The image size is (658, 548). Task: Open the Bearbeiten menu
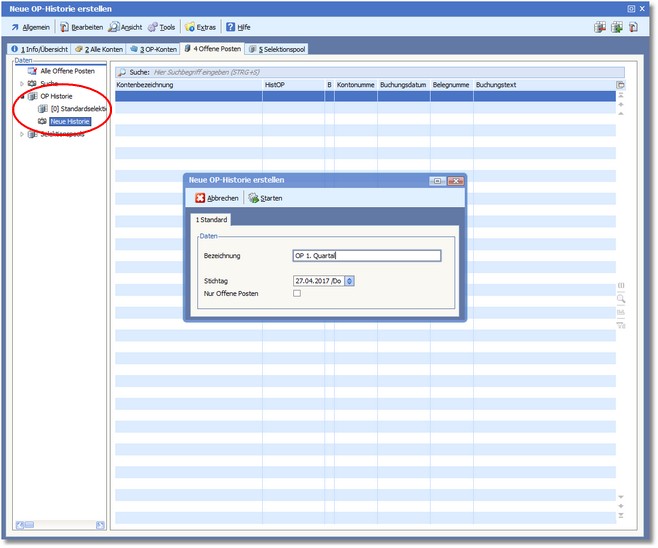coord(81,27)
